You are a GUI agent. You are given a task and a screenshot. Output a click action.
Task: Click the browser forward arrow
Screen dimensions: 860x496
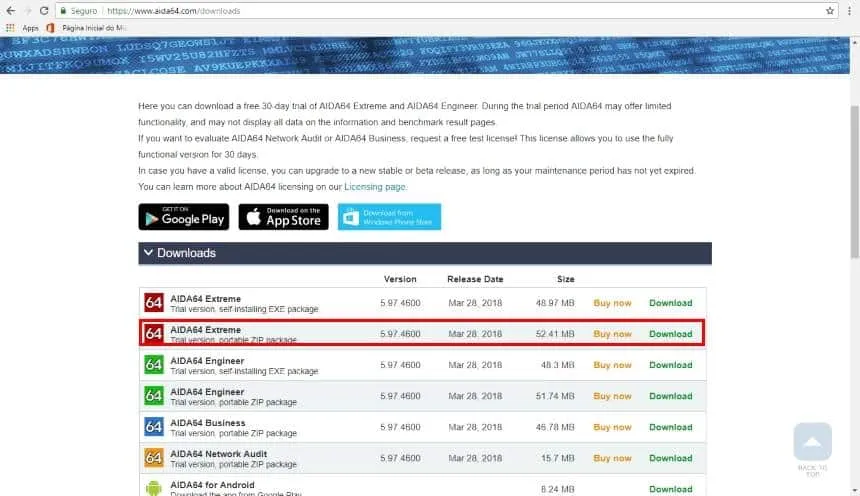click(x=27, y=10)
